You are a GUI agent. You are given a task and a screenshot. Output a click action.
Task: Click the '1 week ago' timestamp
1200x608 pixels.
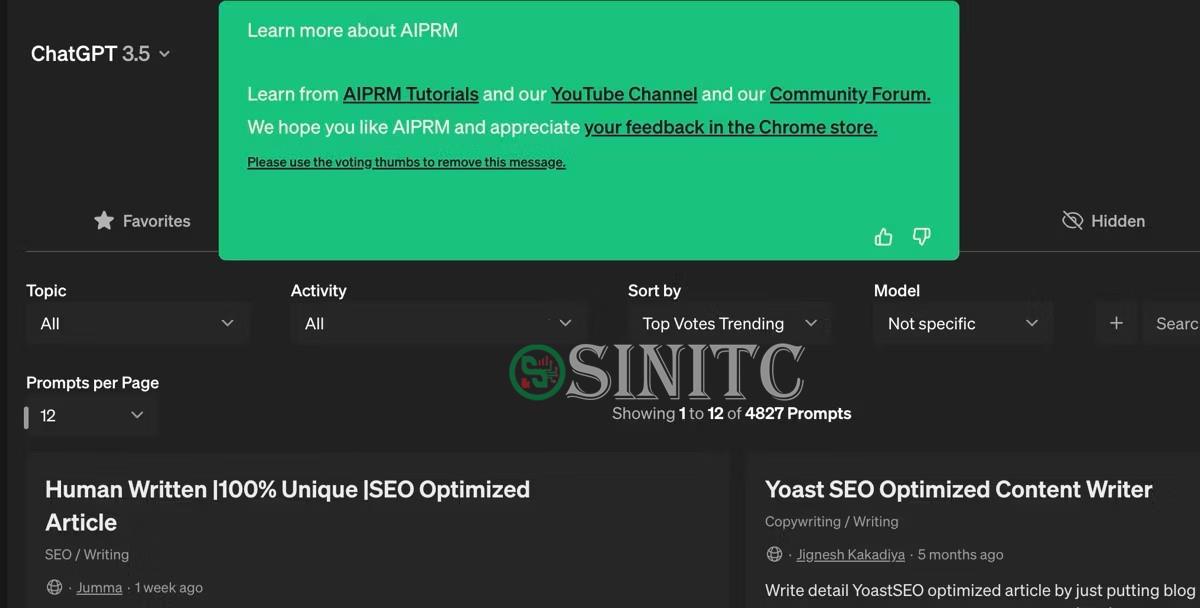pos(169,587)
